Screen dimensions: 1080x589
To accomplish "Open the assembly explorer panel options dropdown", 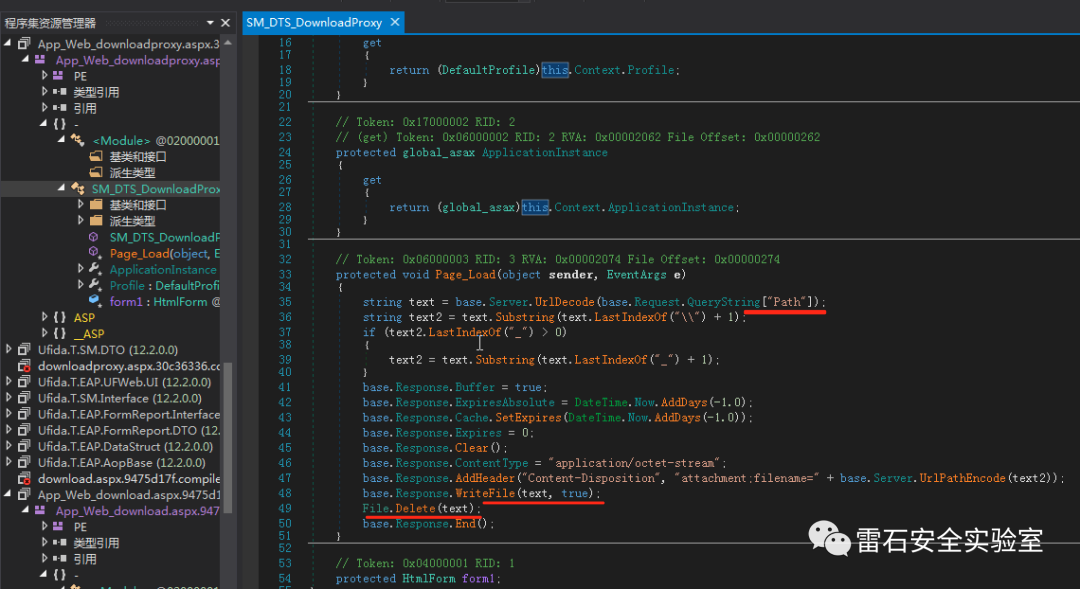I will [210, 23].
